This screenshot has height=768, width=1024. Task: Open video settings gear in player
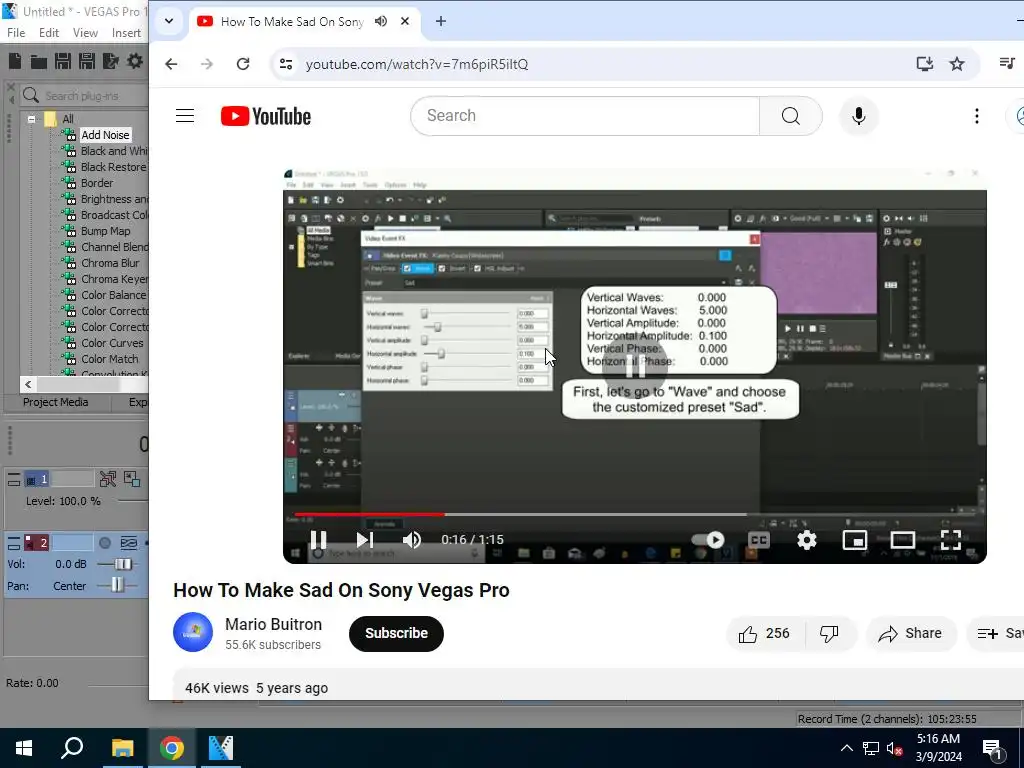[807, 540]
